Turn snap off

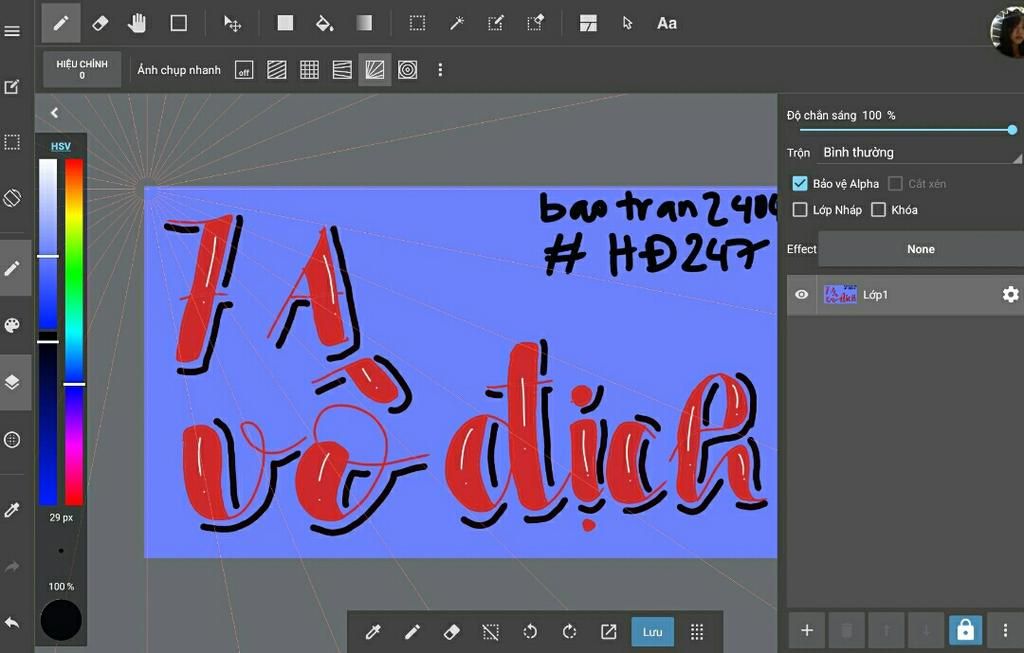click(x=244, y=70)
